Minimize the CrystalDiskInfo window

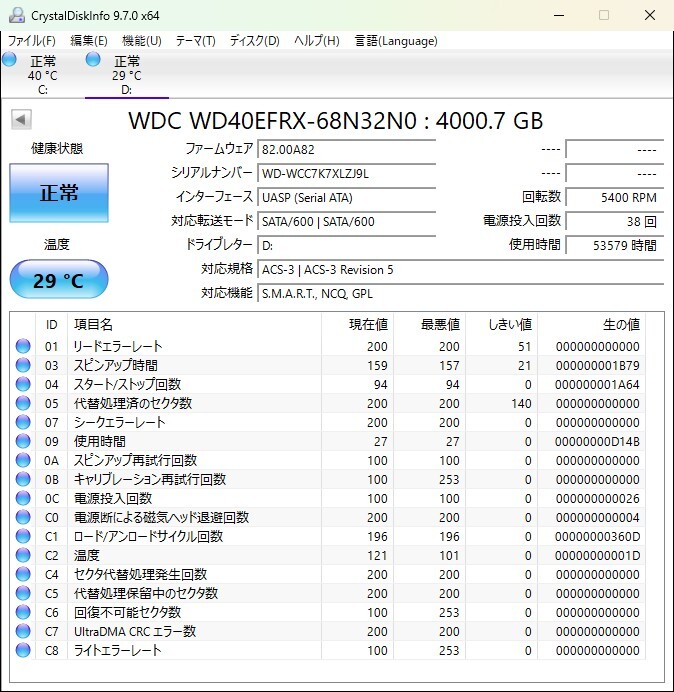tap(559, 15)
